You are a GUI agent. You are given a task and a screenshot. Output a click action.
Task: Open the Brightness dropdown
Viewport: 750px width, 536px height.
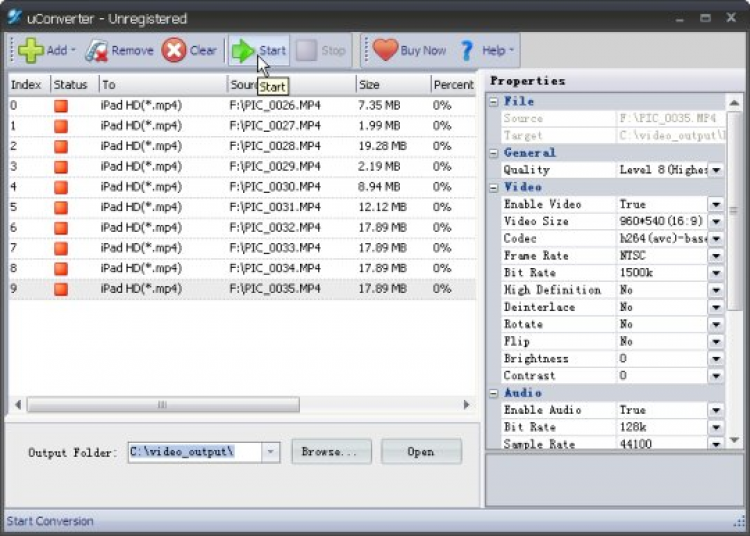[716, 359]
